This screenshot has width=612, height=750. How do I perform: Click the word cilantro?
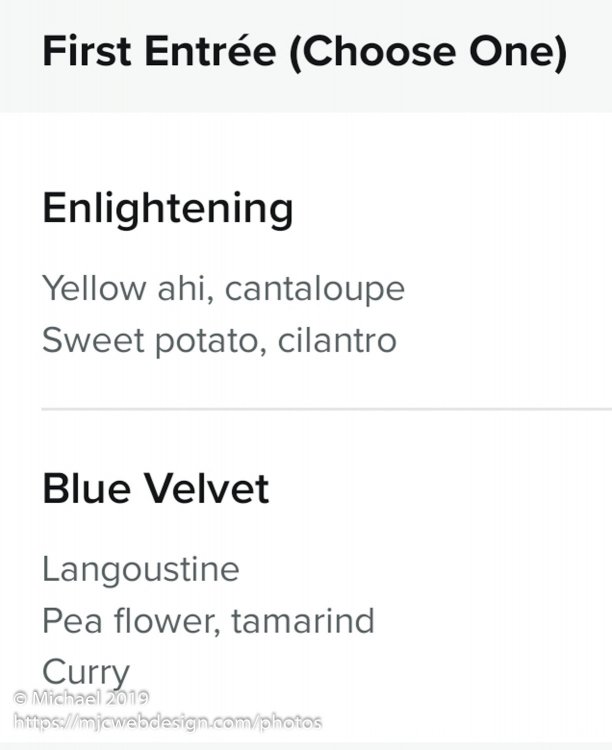pos(337,340)
